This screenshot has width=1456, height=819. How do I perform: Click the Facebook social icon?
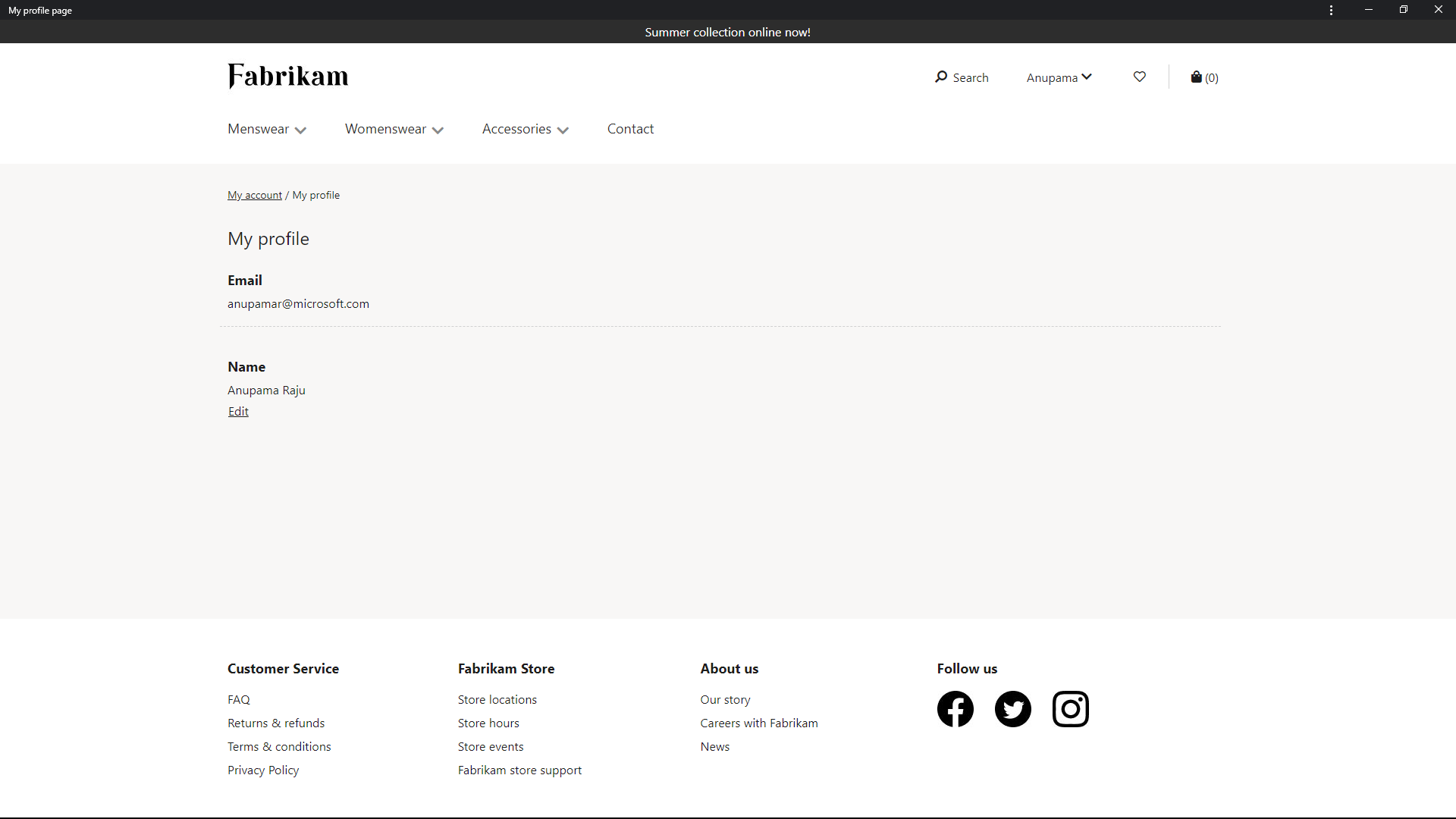click(955, 709)
